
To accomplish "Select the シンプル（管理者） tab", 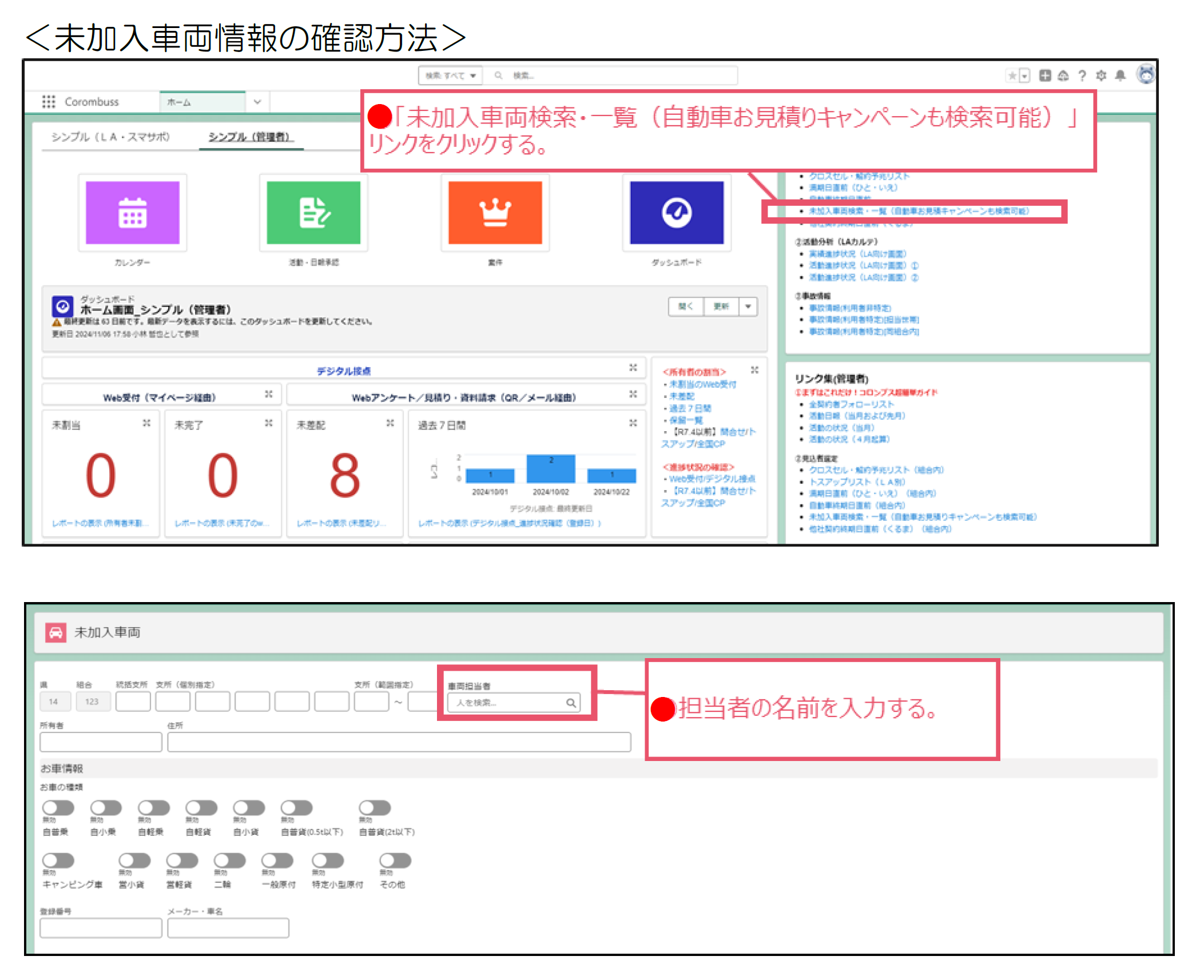I will [250, 137].
